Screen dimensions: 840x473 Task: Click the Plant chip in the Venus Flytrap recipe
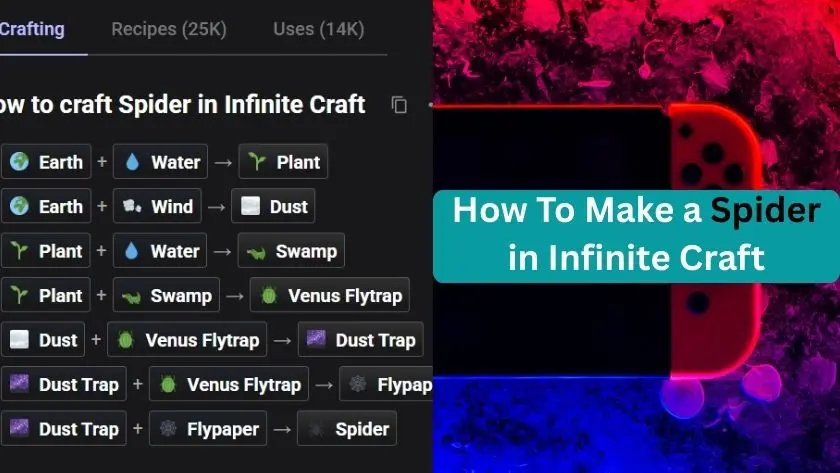[x=46, y=295]
